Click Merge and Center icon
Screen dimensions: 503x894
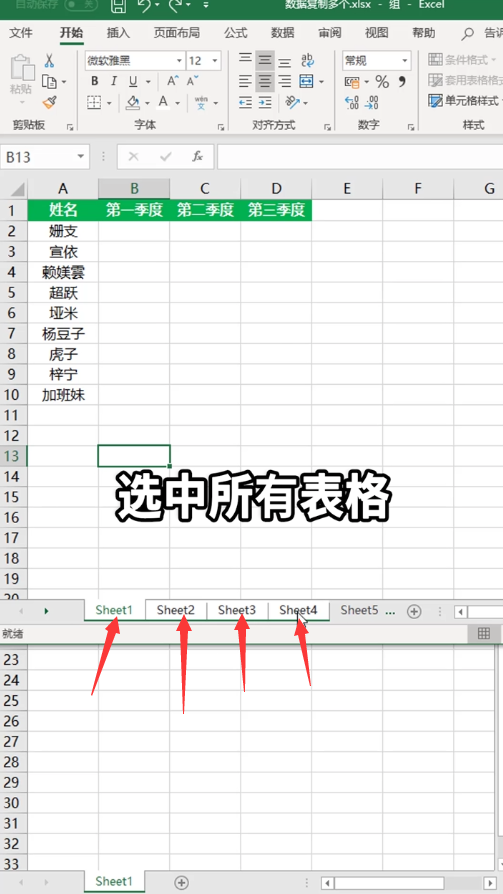point(307,81)
